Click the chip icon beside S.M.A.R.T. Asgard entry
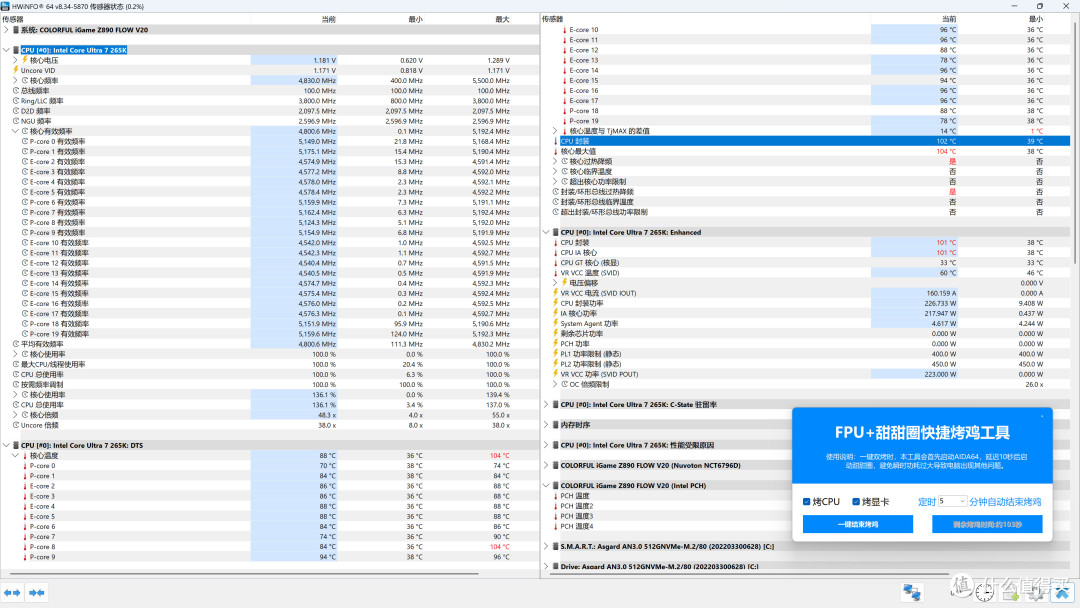The width and height of the screenshot is (1080, 608). 555,546
